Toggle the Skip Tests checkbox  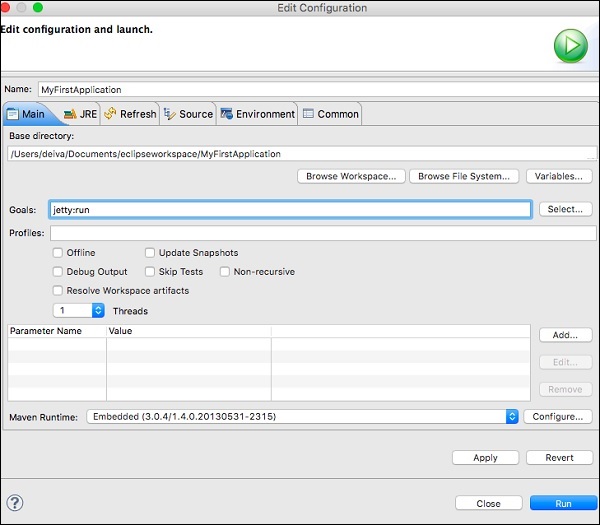150,271
